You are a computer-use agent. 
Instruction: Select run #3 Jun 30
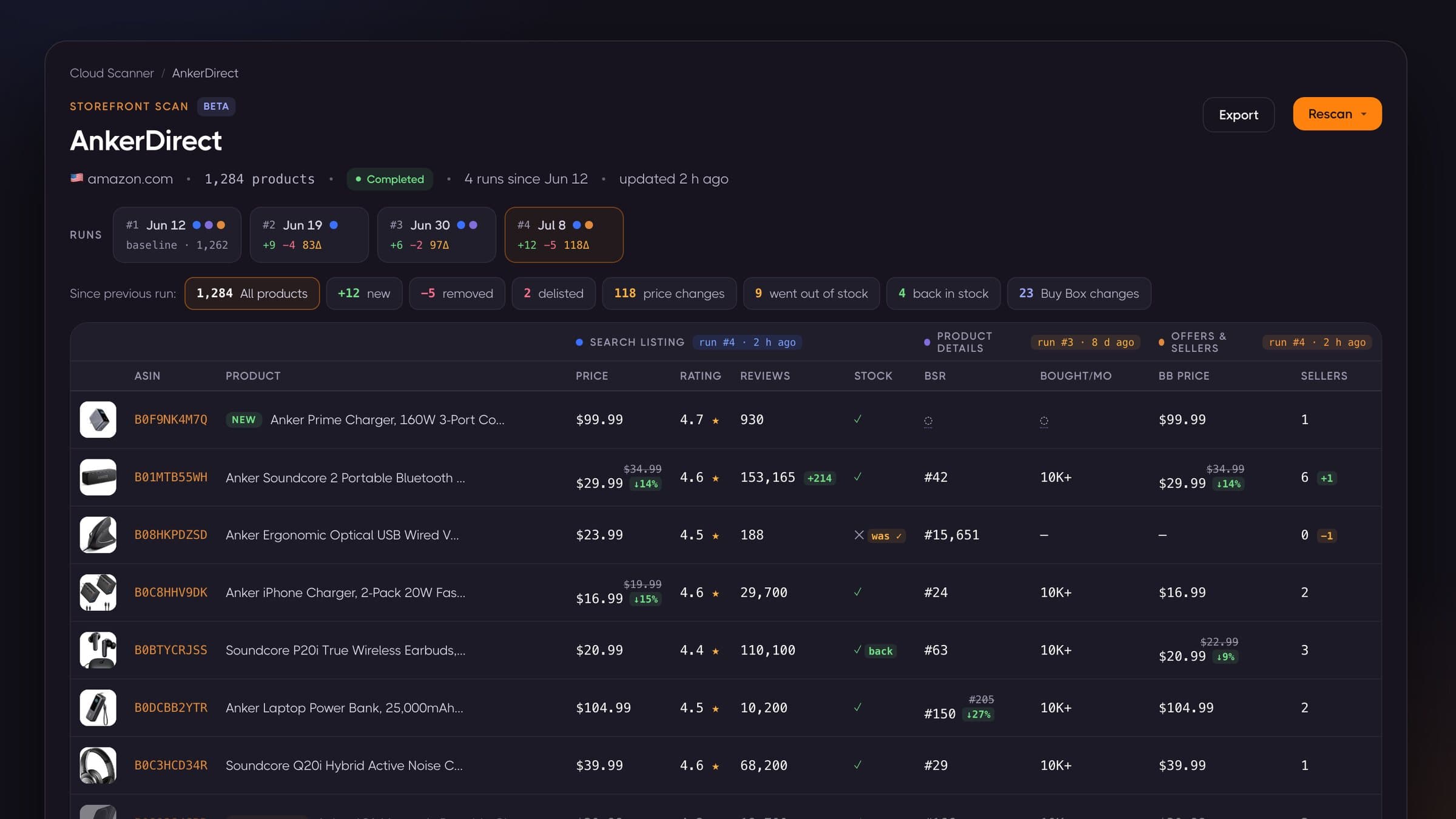(437, 235)
